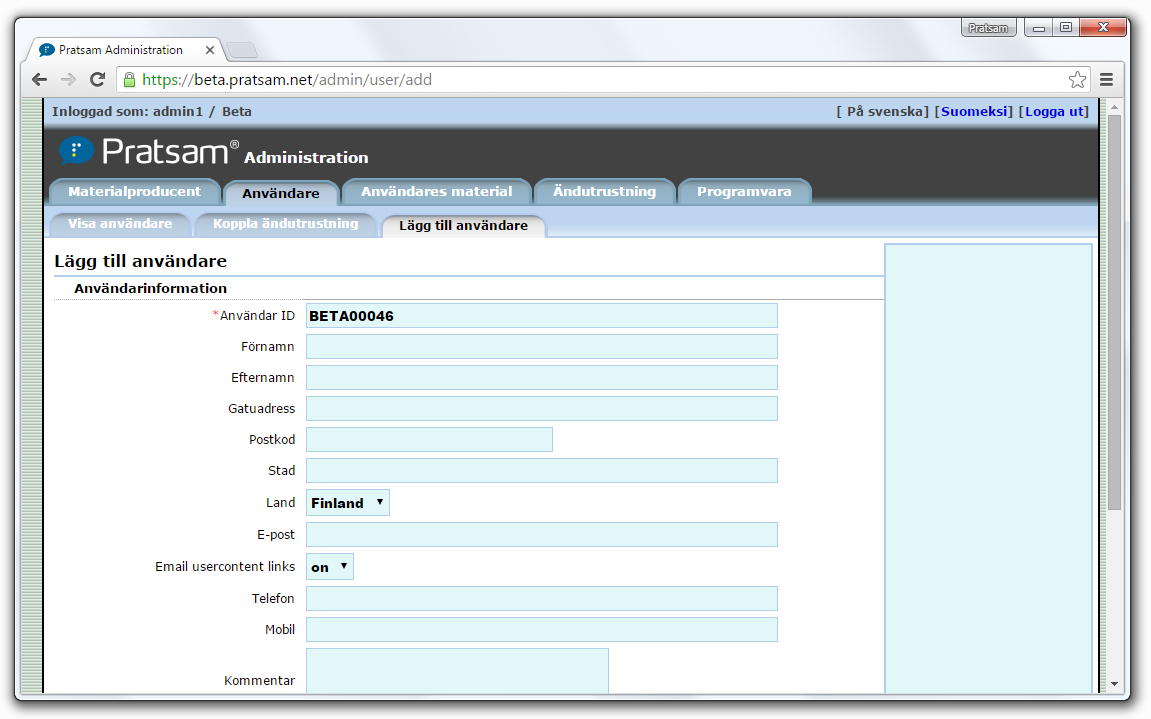Click the padlock icon to view site security
The image size is (1151, 719).
coord(127,78)
